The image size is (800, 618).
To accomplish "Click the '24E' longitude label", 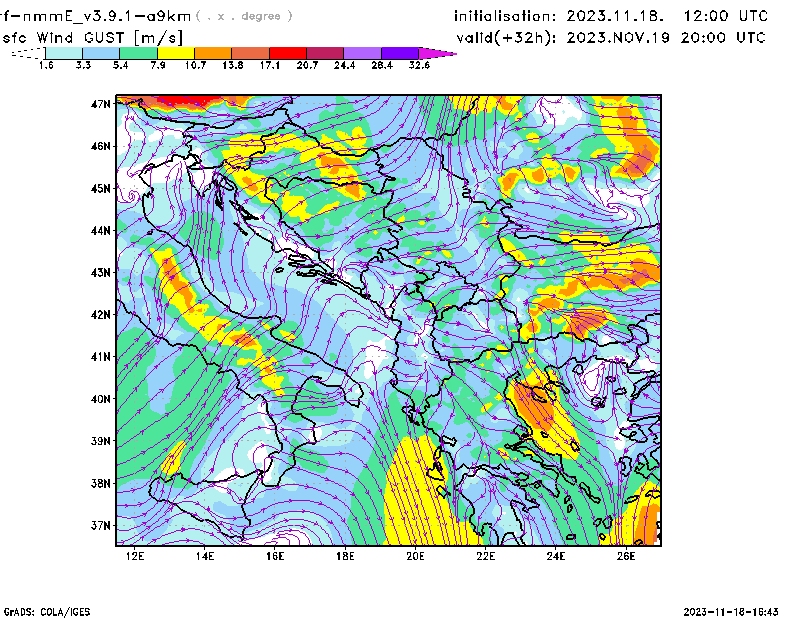I will 556,556.
